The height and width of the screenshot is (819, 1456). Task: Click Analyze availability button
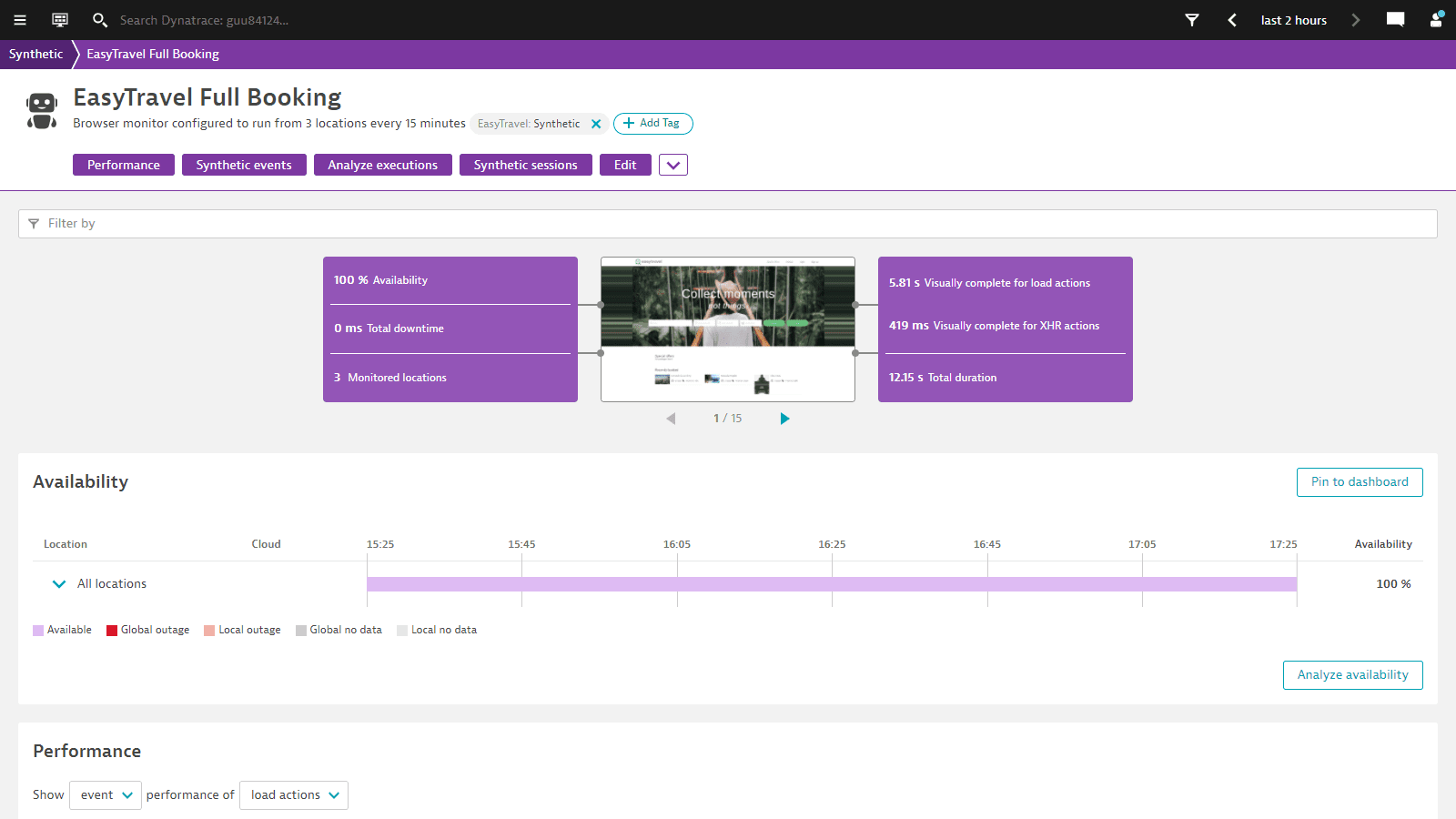click(x=1353, y=675)
